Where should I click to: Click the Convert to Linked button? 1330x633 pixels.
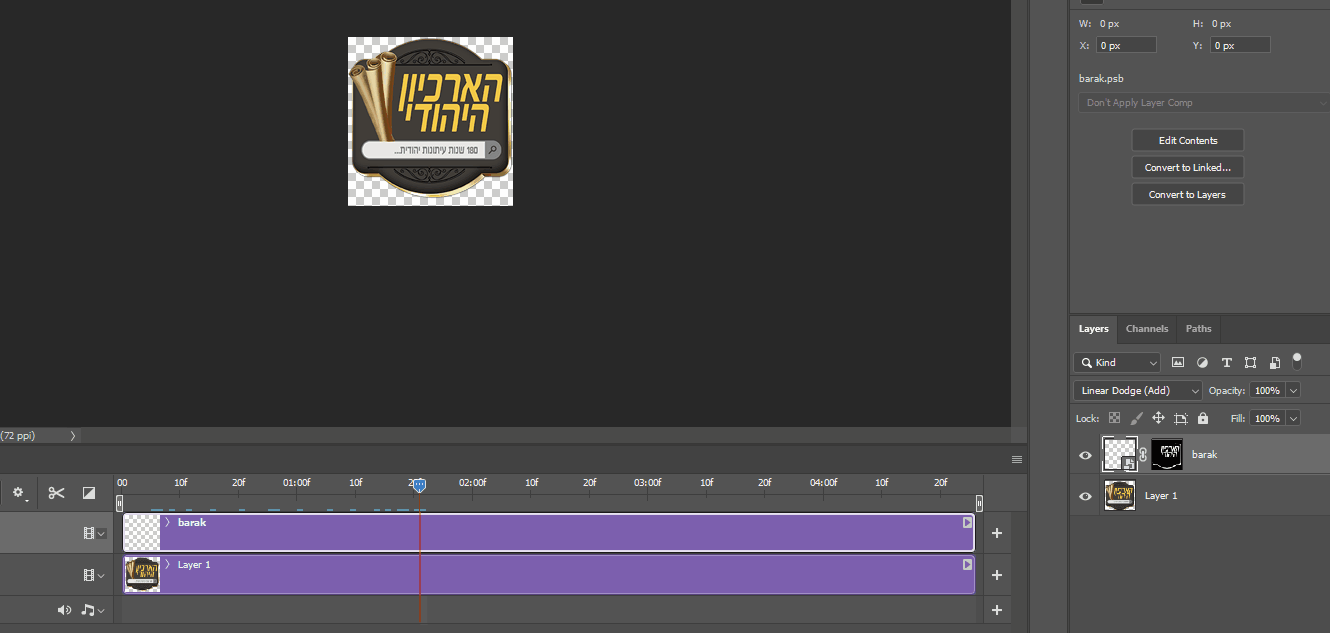[x=1188, y=167]
